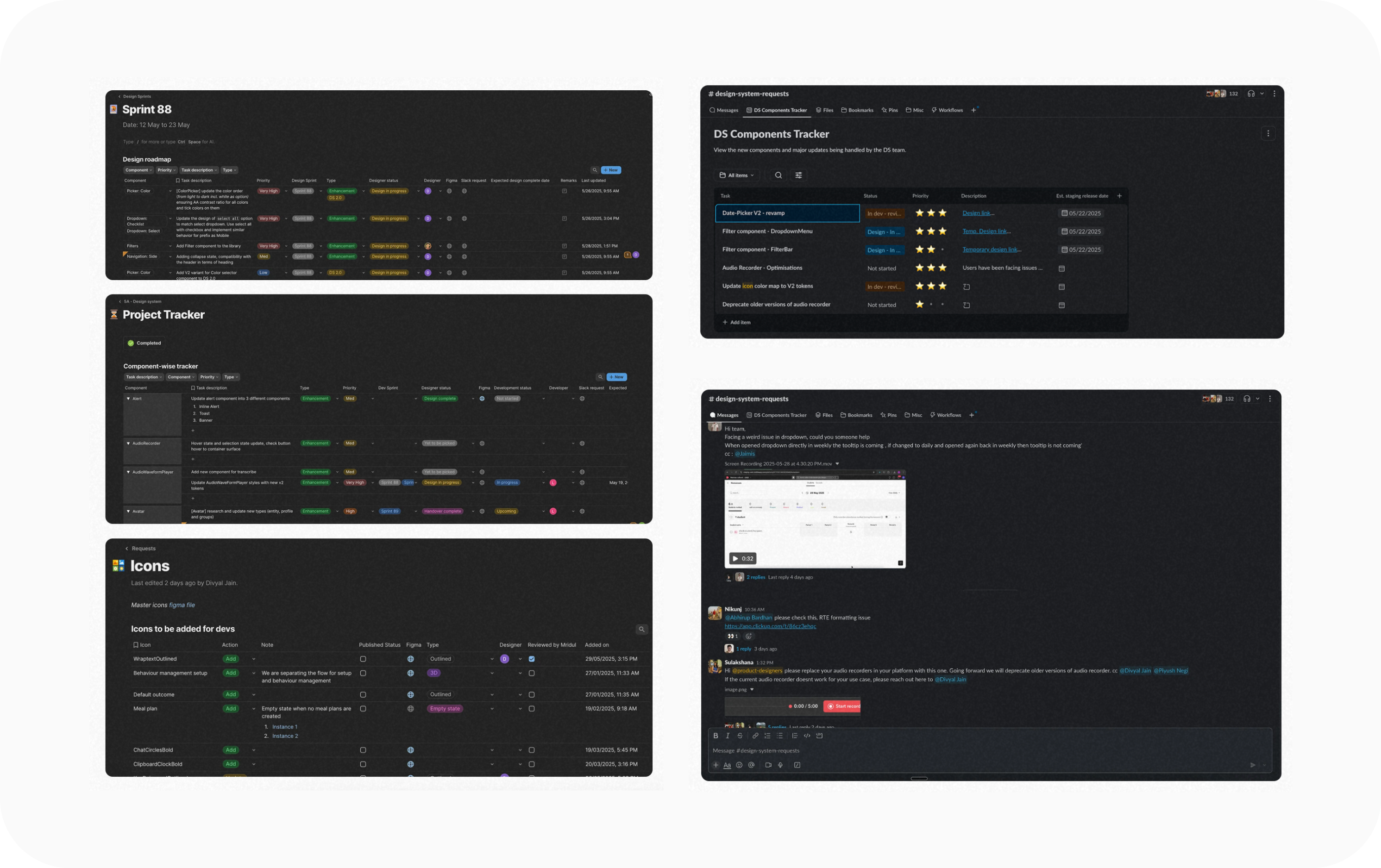
Task: Click New button in Project Tracker
Action: tap(616, 377)
